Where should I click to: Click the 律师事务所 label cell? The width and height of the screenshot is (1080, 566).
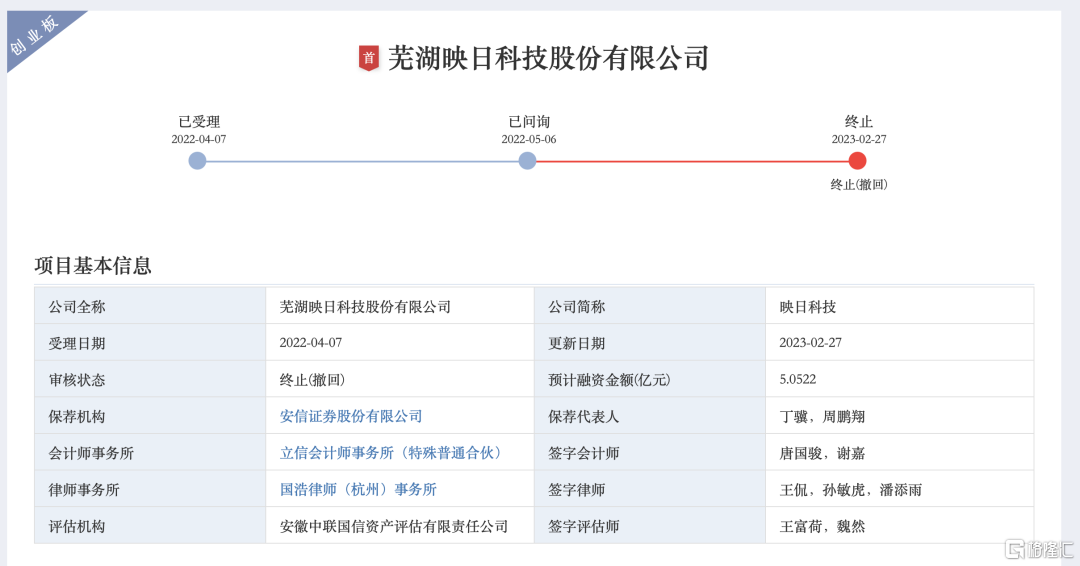tap(150, 489)
